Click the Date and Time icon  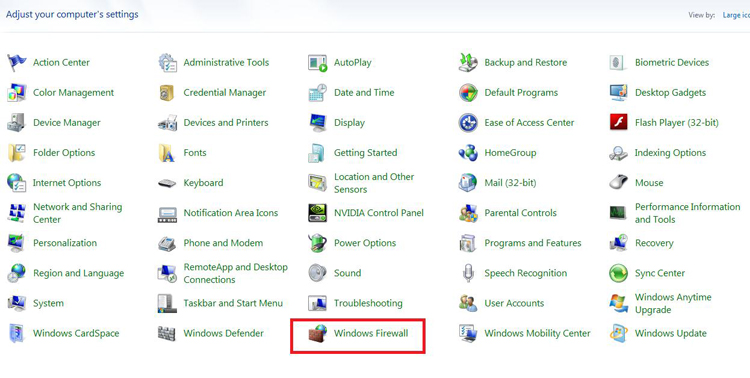tap(318, 93)
